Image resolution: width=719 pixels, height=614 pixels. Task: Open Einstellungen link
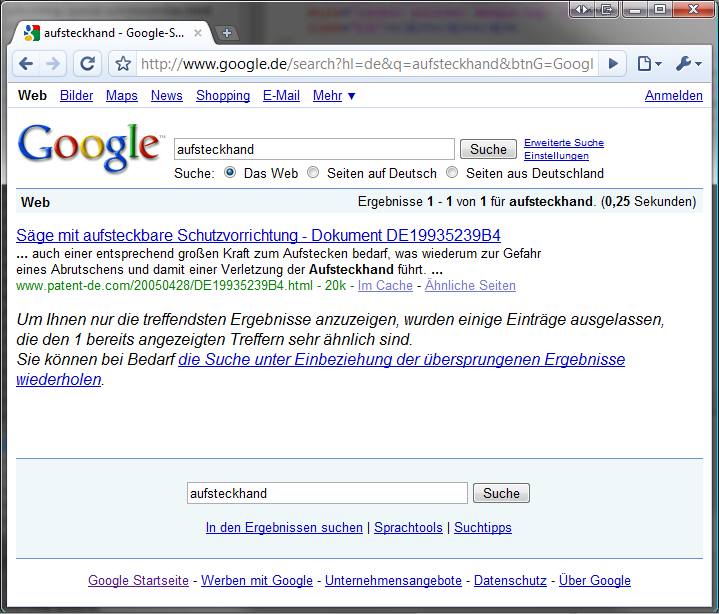point(556,155)
